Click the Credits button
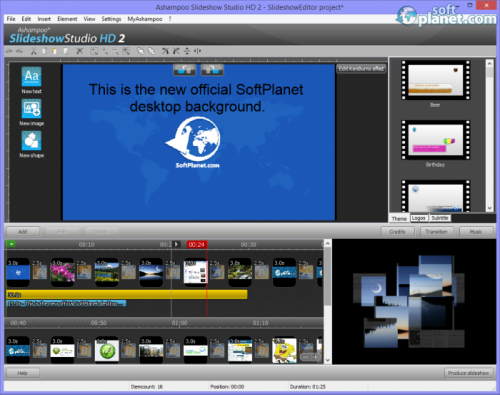 398,232
